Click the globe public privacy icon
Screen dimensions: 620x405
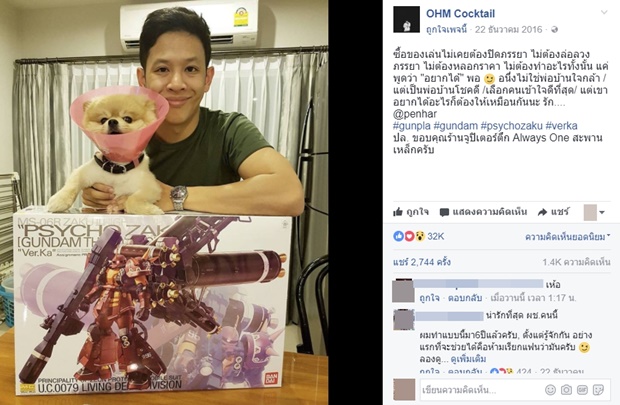click(x=555, y=30)
